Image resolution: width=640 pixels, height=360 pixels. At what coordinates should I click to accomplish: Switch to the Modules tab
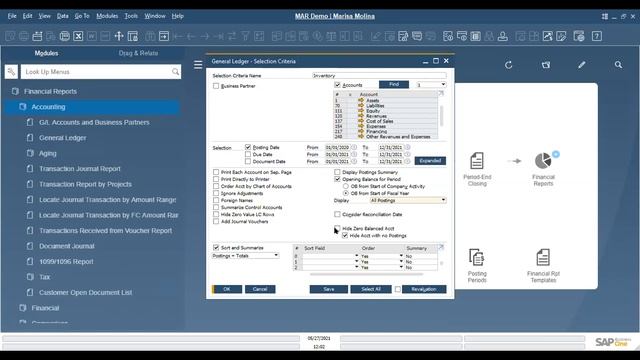pyautogui.click(x=46, y=53)
